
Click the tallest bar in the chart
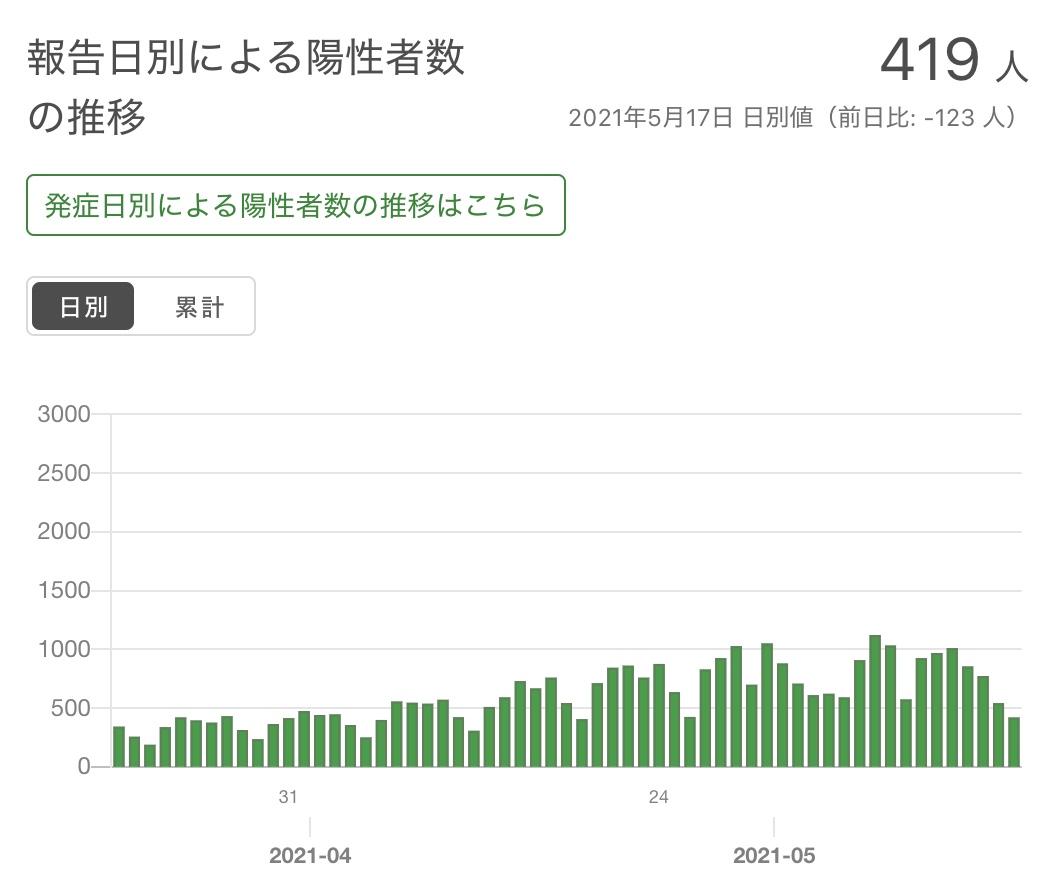click(875, 701)
